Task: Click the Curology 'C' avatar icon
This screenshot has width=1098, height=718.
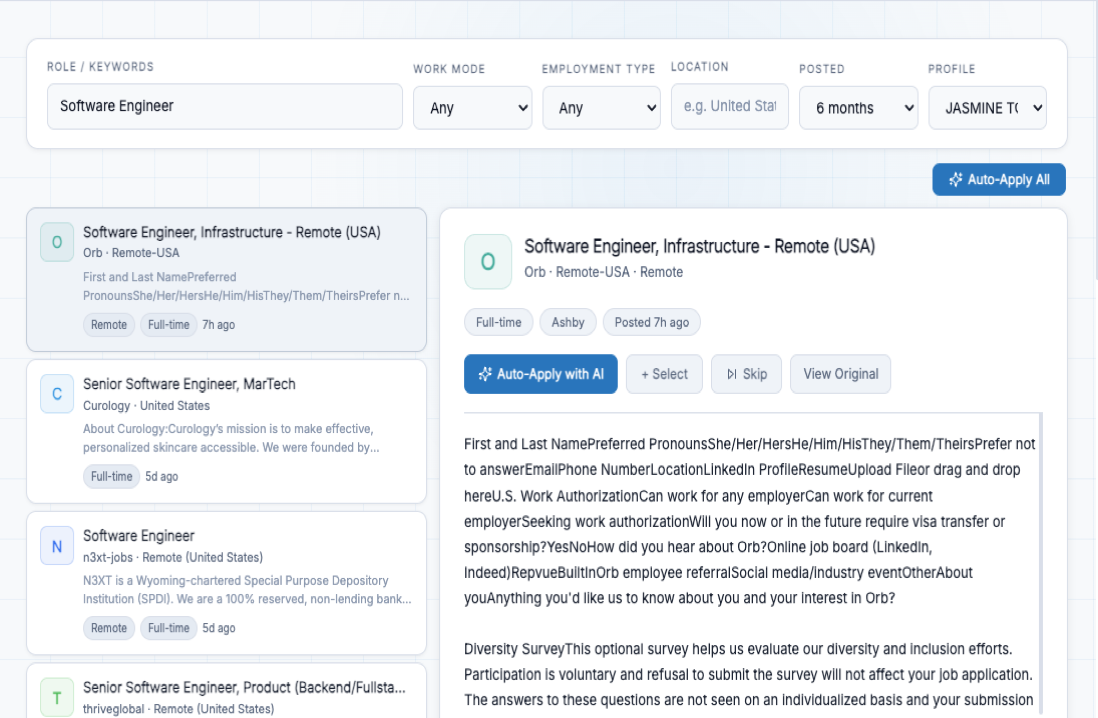Action: point(57,394)
